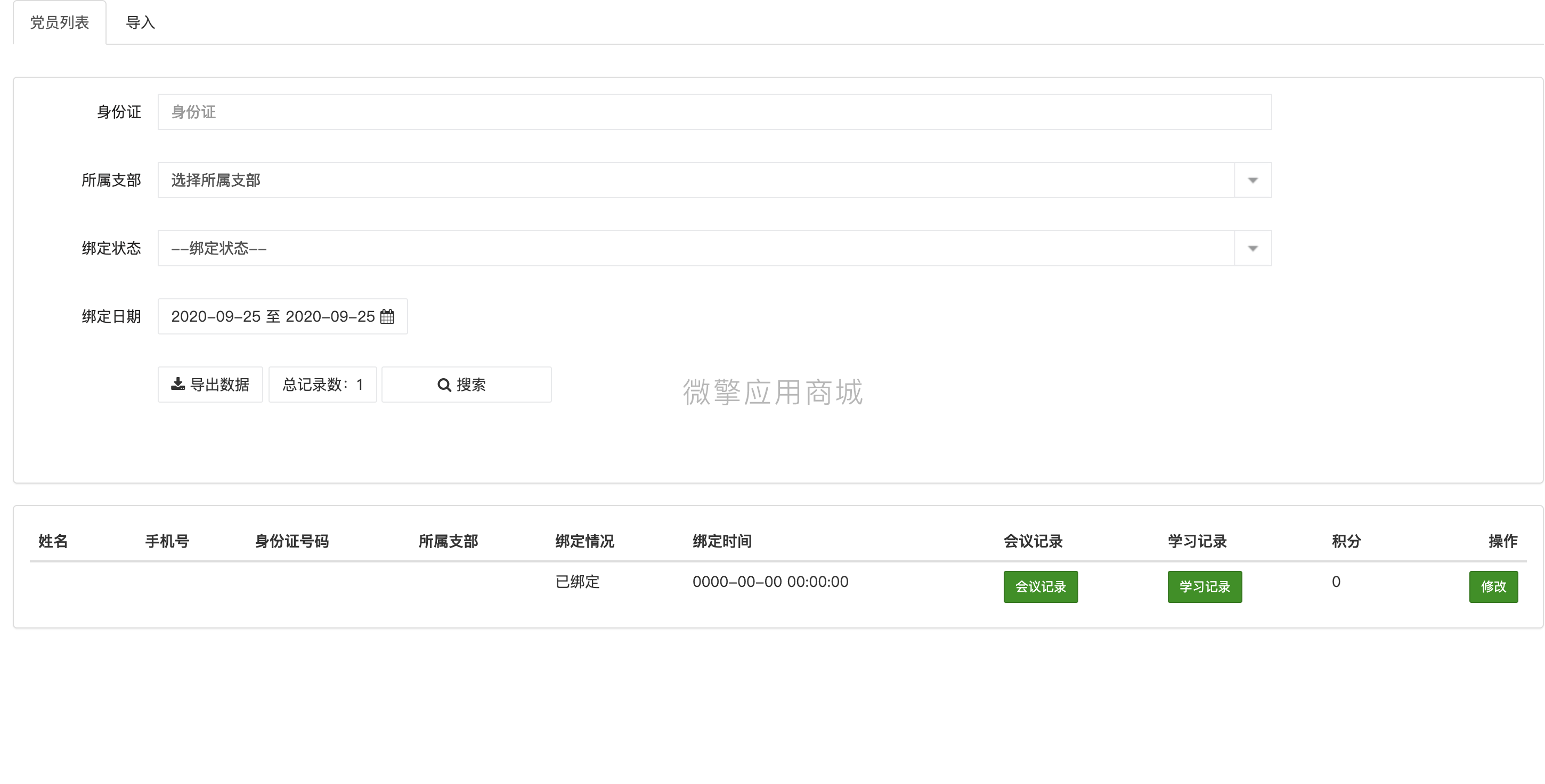Click the 搜索 button
The width and height of the screenshot is (1545, 784).
(467, 385)
